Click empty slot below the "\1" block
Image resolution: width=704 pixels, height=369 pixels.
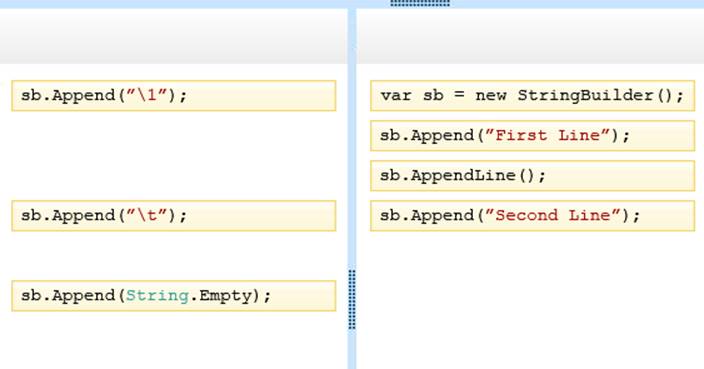pyautogui.click(x=174, y=155)
